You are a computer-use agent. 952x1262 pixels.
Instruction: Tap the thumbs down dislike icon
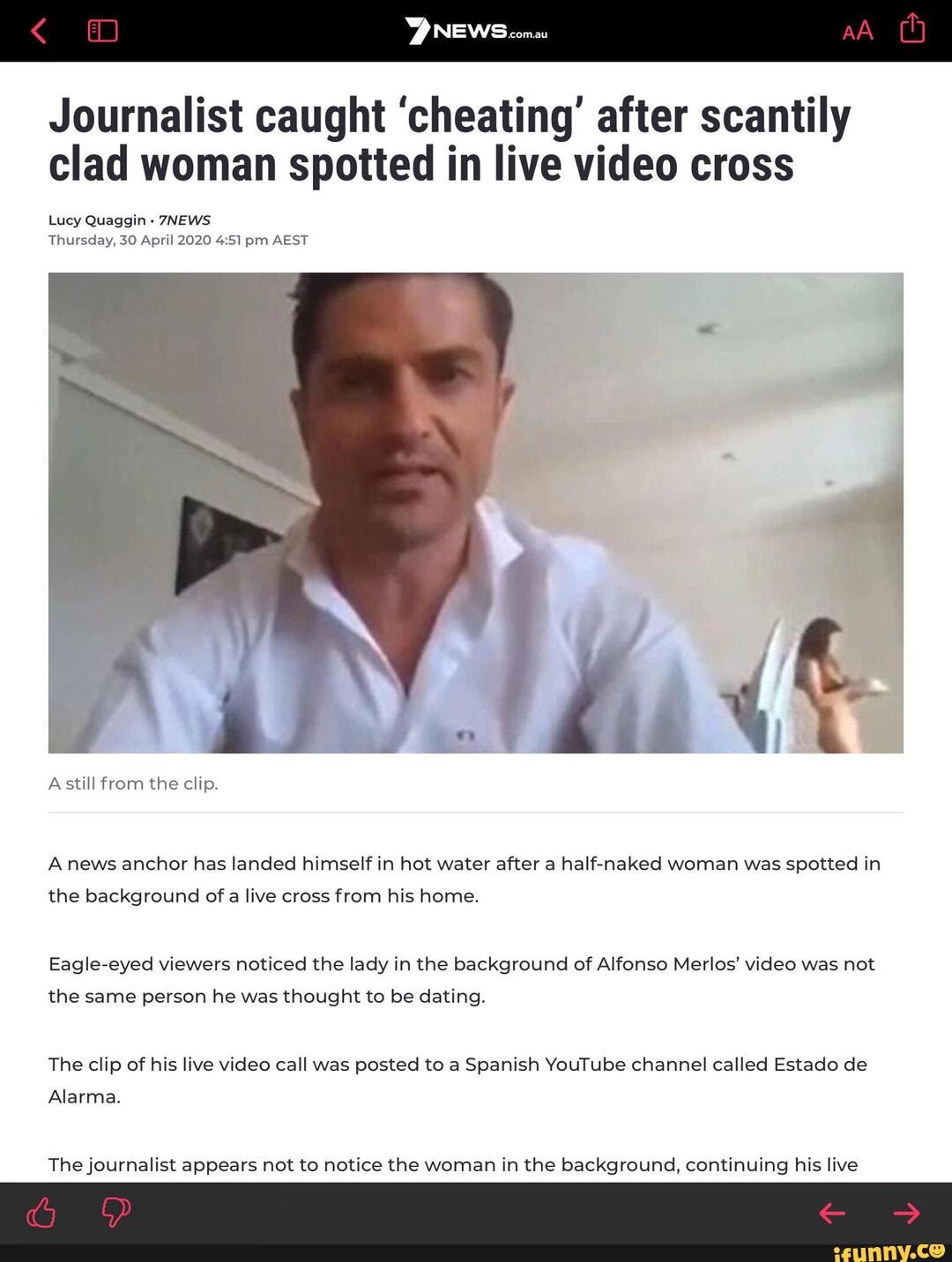[115, 1213]
